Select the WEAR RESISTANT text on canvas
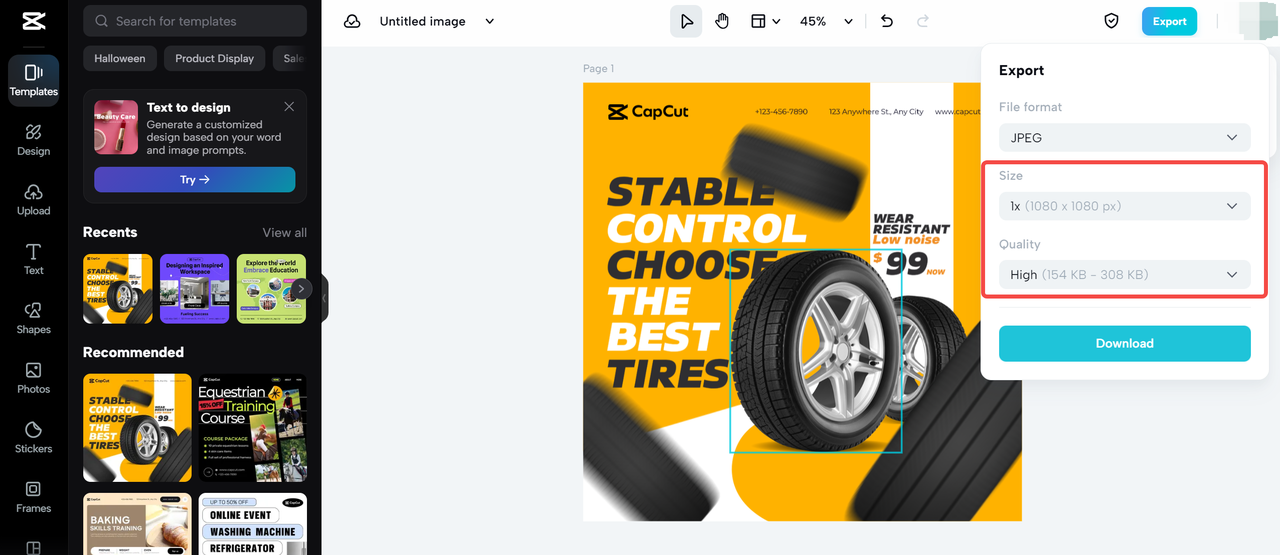The width and height of the screenshot is (1280, 555). point(910,224)
